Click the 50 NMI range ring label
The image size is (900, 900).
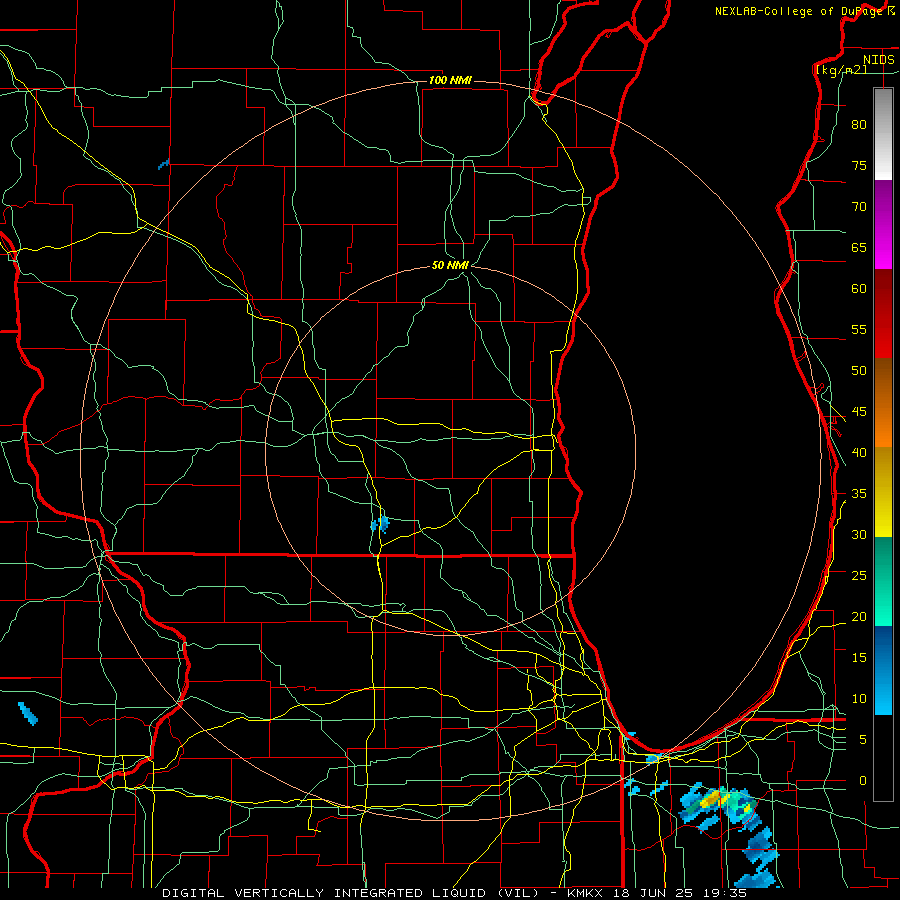tap(450, 265)
